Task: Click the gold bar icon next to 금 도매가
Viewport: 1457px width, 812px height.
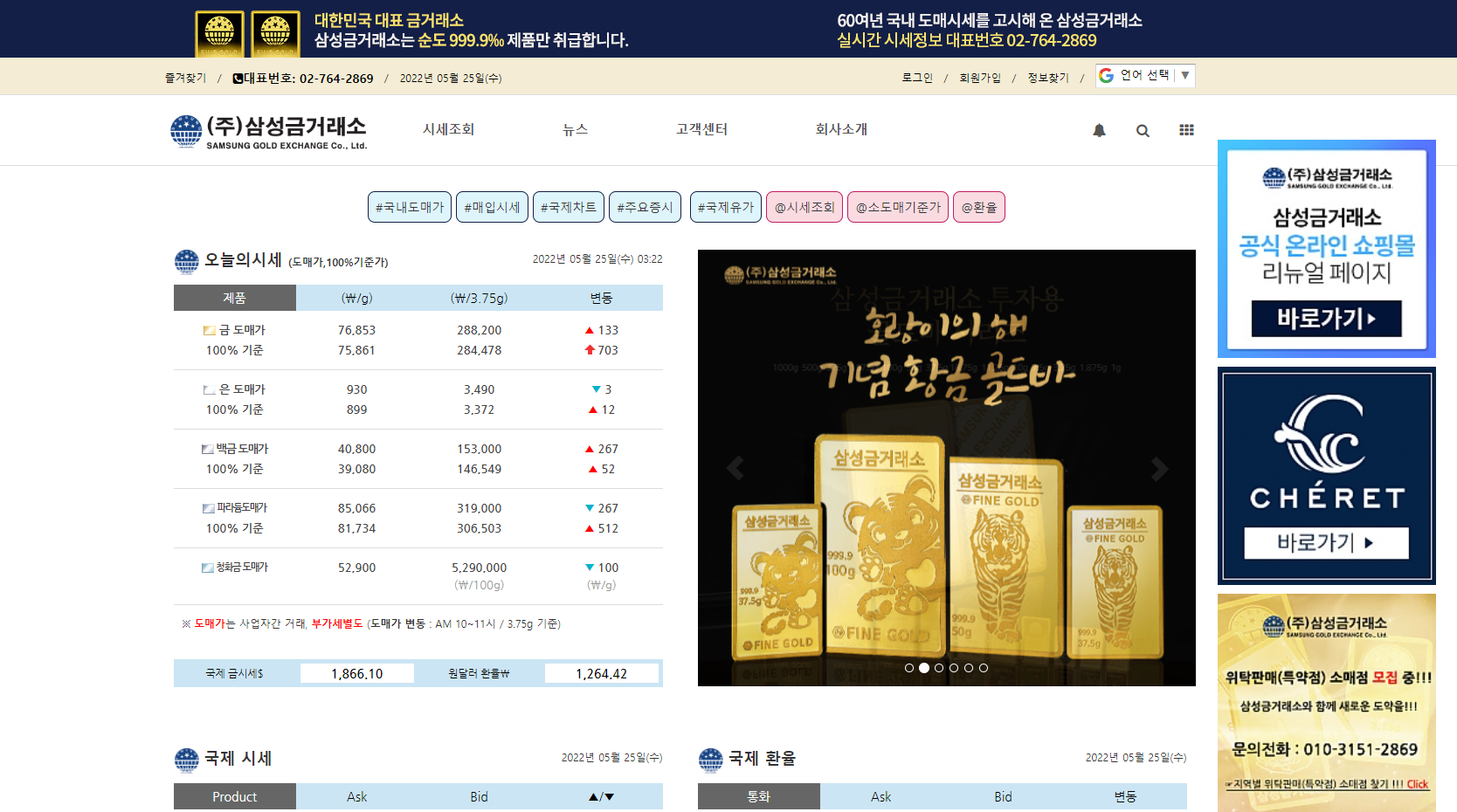Action: pyautogui.click(x=210, y=330)
